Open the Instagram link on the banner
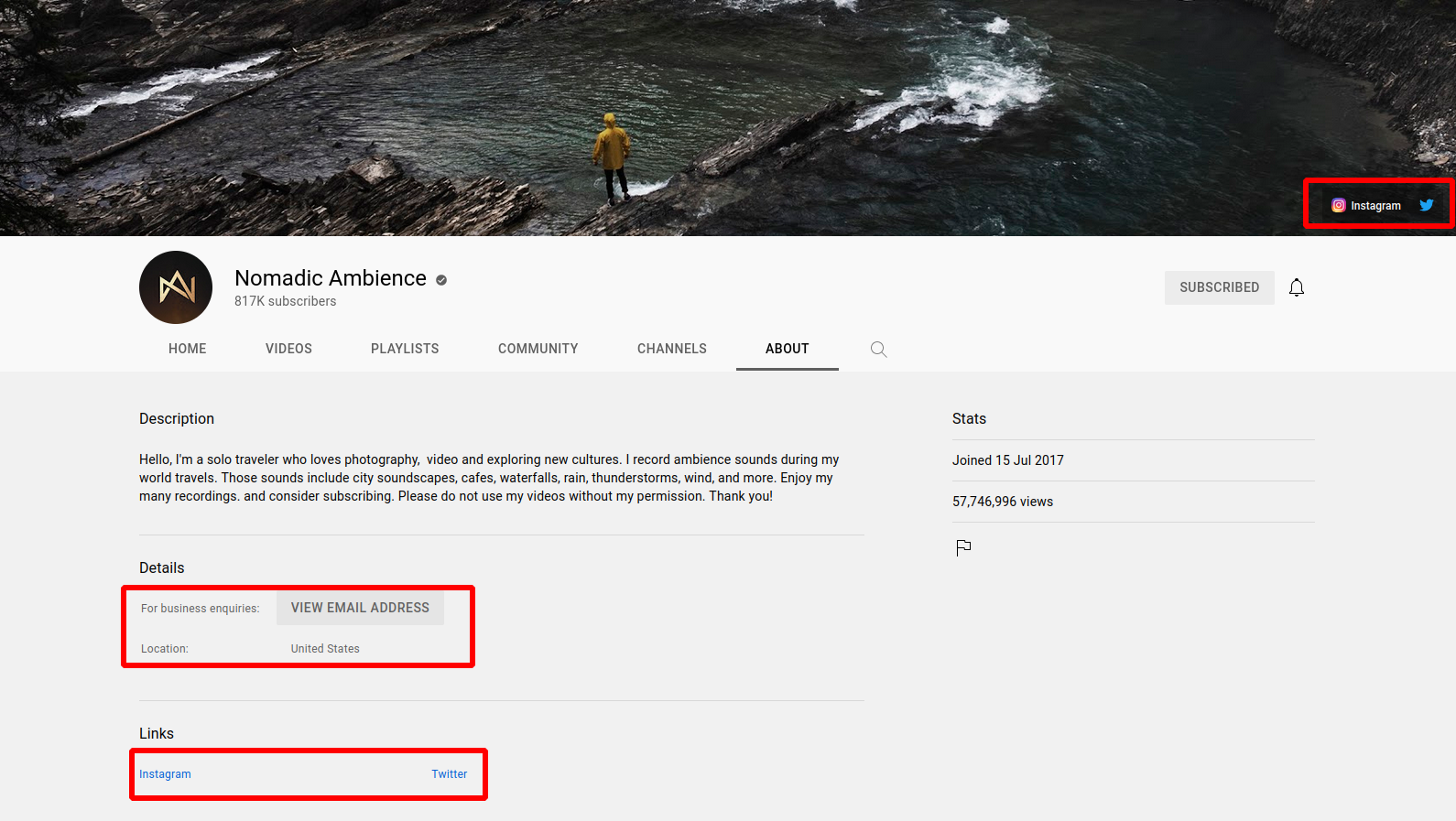 [1365, 205]
